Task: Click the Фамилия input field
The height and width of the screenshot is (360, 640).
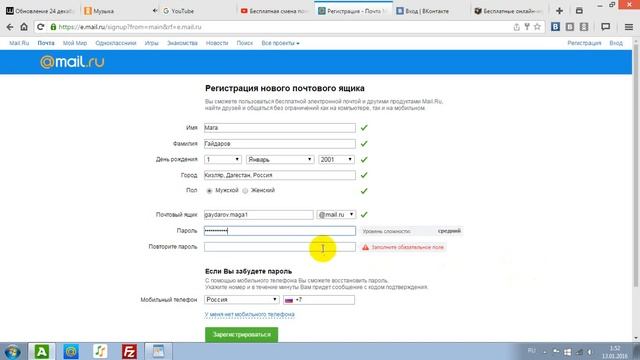Action: (x=280, y=144)
